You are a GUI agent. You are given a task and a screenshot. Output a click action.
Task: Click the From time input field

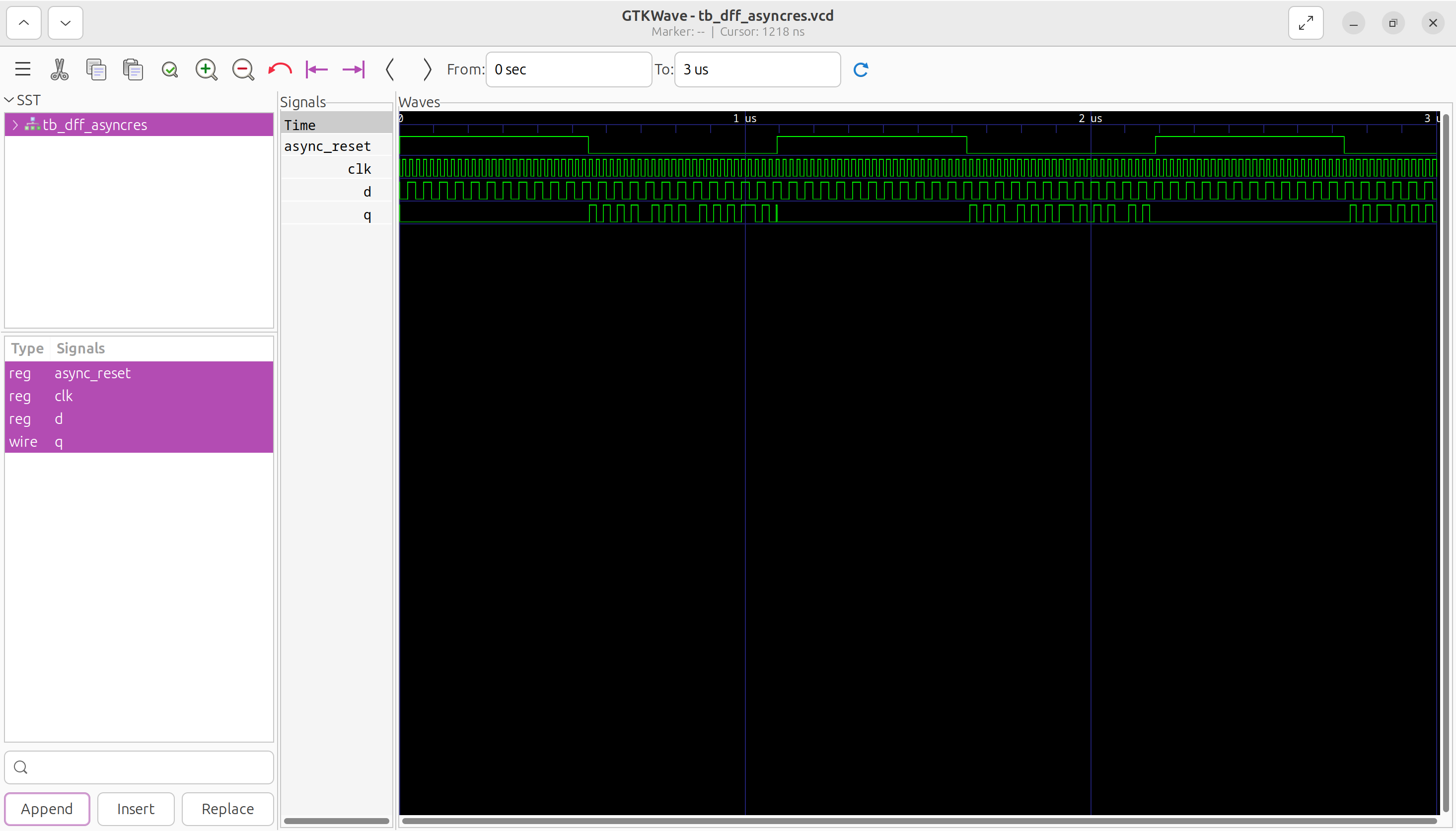pyautogui.click(x=568, y=69)
